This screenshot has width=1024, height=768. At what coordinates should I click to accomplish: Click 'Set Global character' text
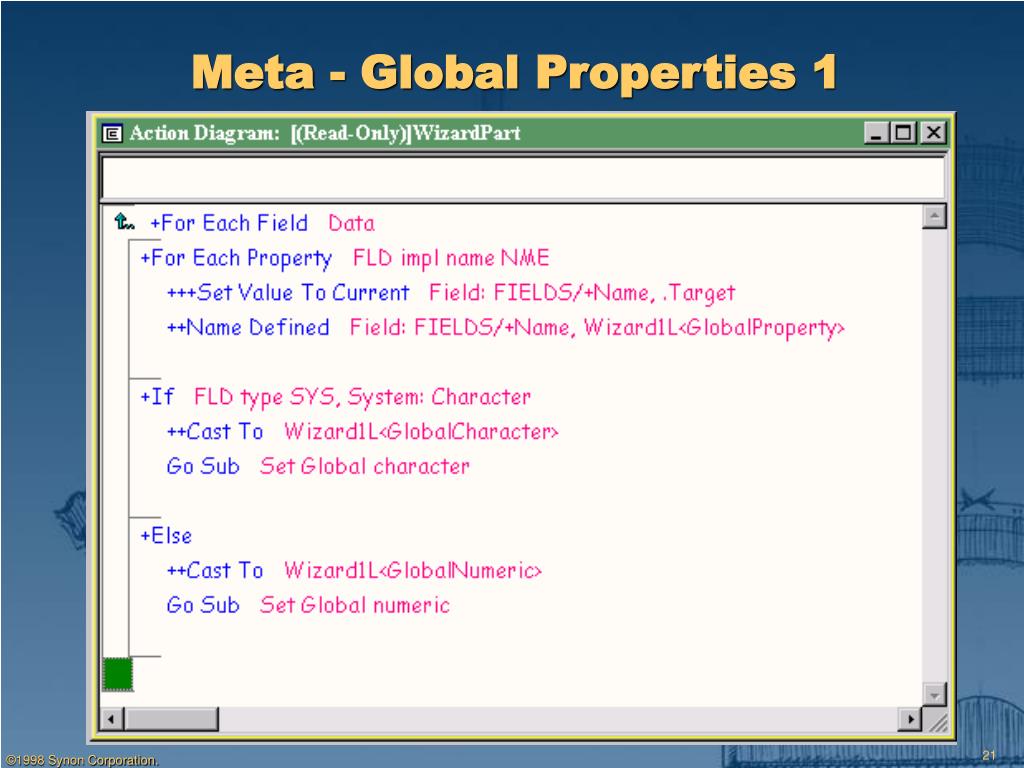364,466
